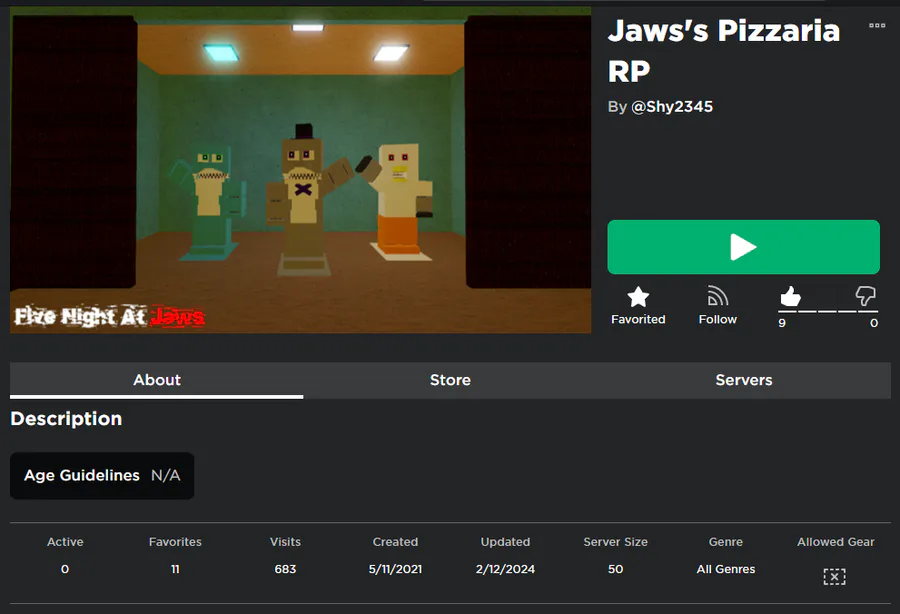This screenshot has width=900, height=614.
Task: Click the thumbs up like icon
Action: pyautogui.click(x=790, y=296)
